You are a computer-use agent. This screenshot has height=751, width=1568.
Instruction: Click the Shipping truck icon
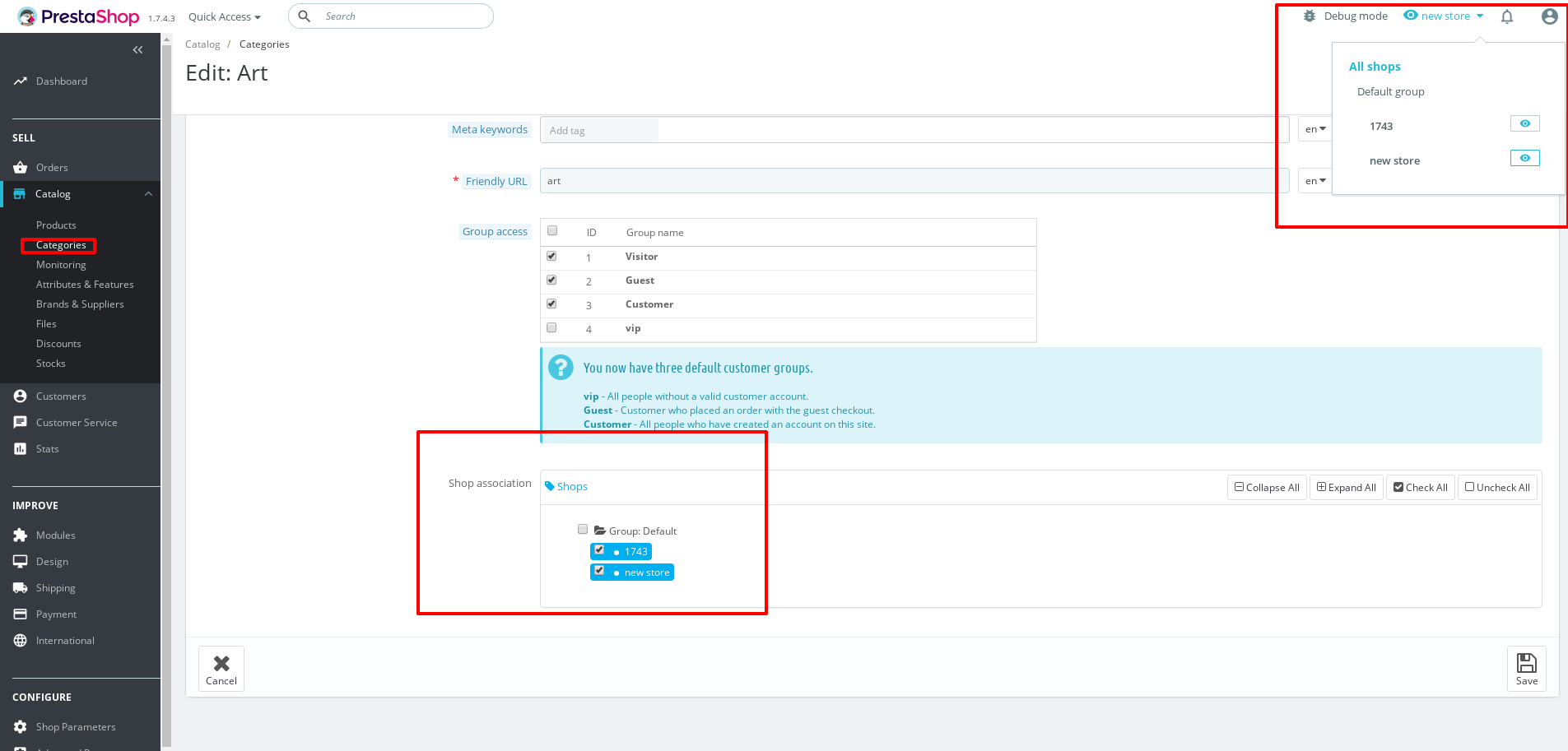click(21, 588)
